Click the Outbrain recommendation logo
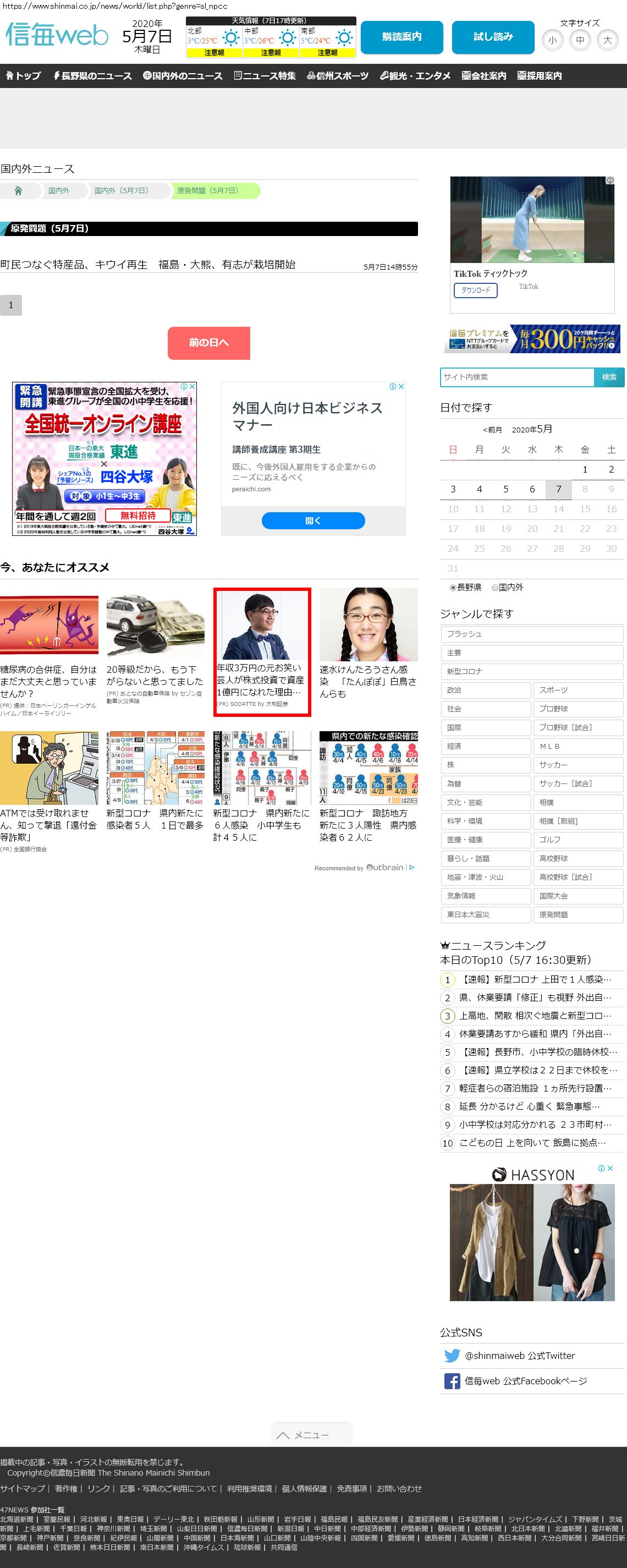Image resolution: width=627 pixels, height=1568 pixels. [384, 868]
